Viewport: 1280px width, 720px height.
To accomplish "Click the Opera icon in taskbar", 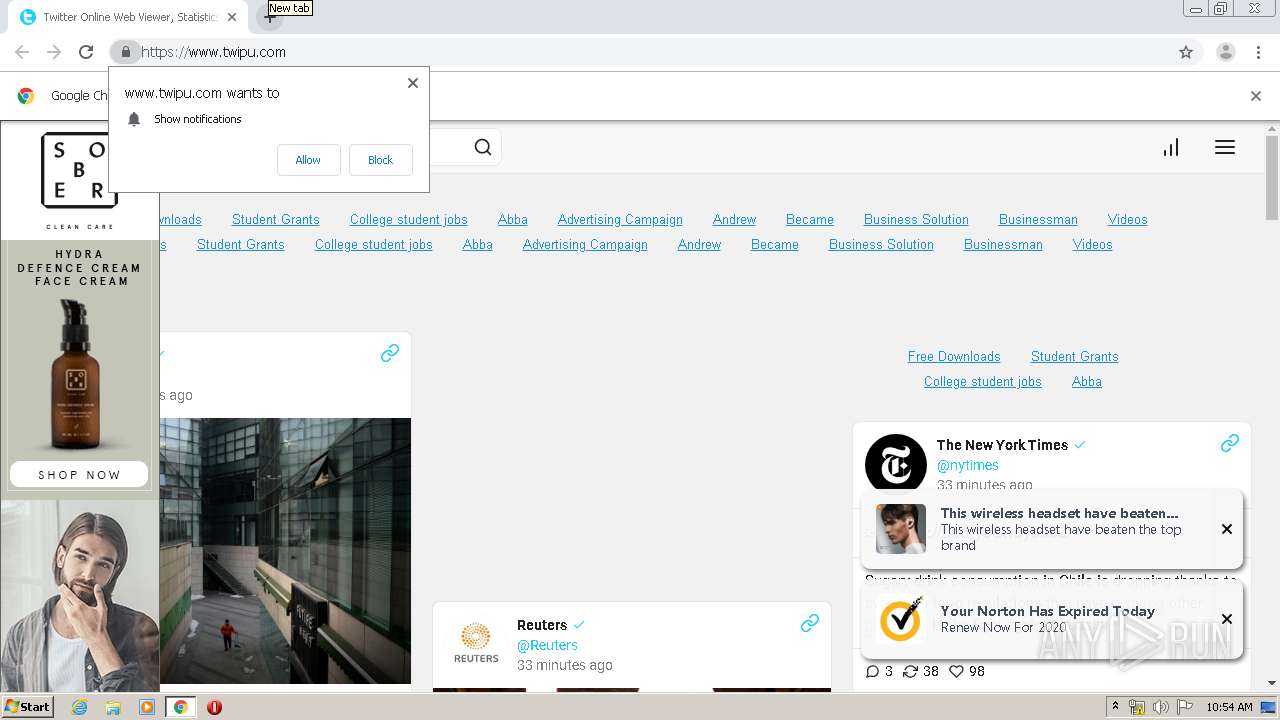I will [x=214, y=707].
